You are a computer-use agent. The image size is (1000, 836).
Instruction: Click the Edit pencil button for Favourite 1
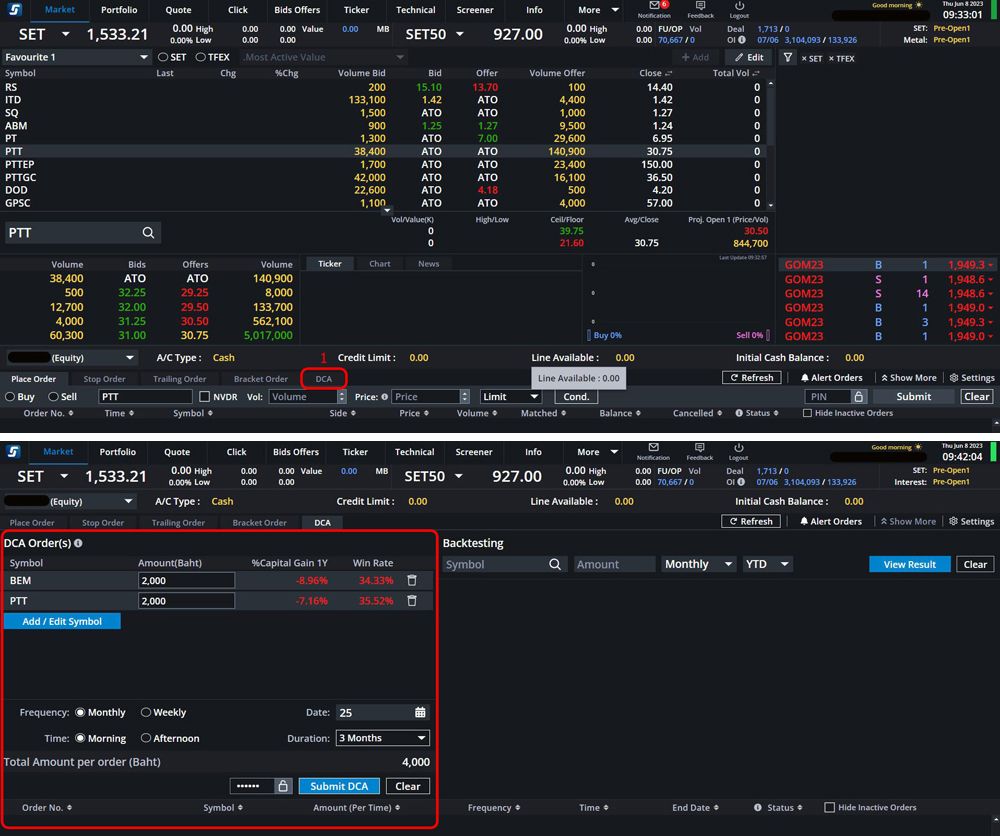click(x=748, y=57)
